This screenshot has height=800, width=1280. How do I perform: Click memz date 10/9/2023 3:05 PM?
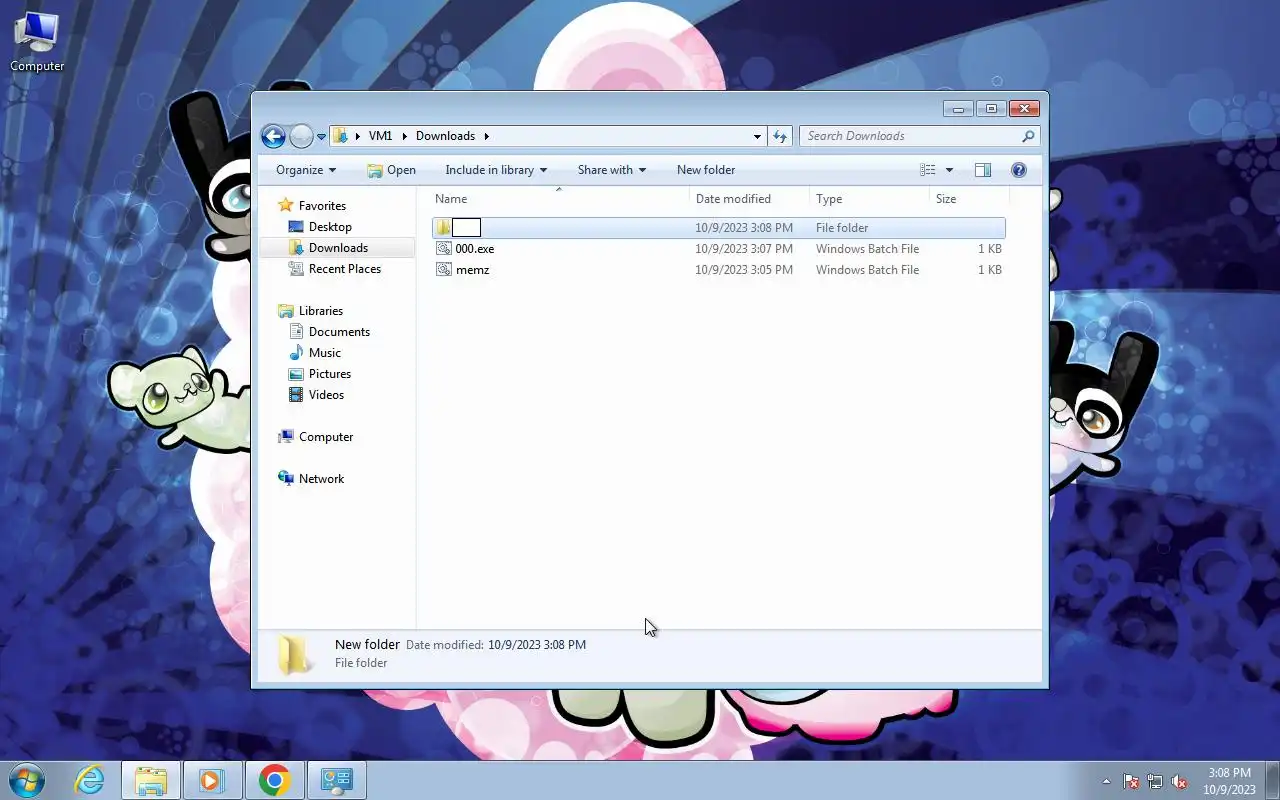point(744,270)
